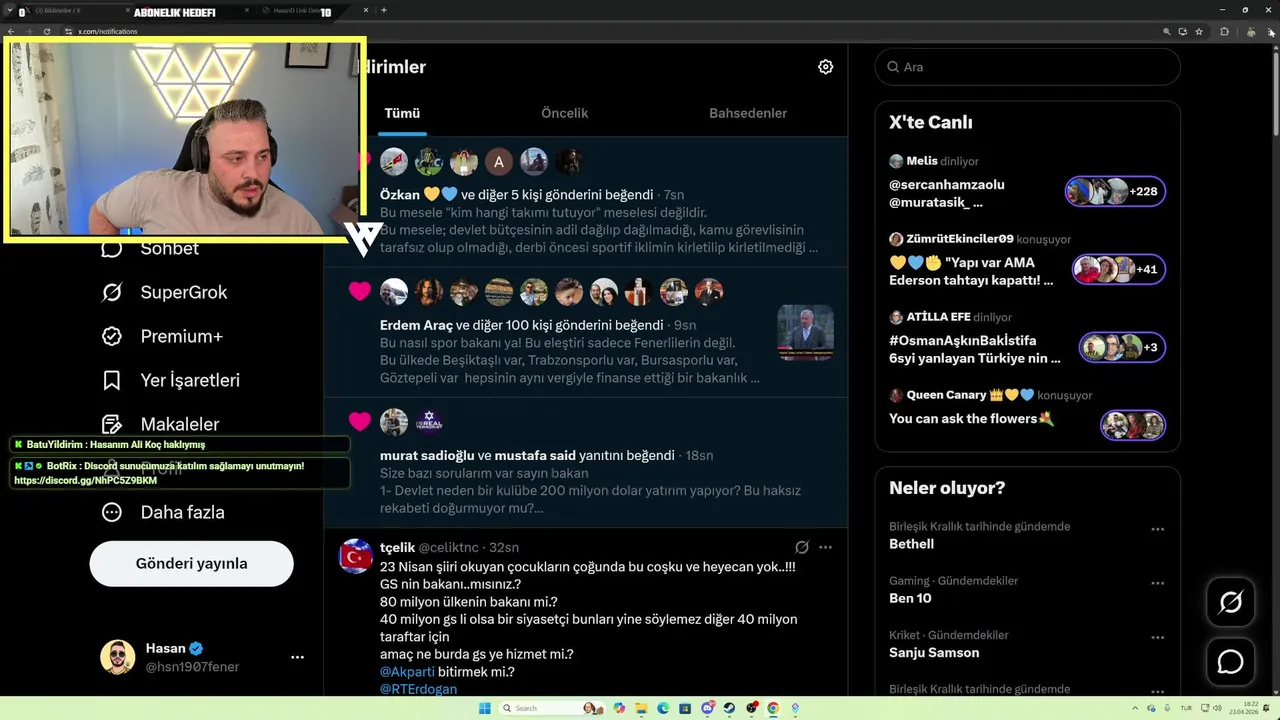
Task: Open Özkan liked your post notification
Action: click(586, 202)
